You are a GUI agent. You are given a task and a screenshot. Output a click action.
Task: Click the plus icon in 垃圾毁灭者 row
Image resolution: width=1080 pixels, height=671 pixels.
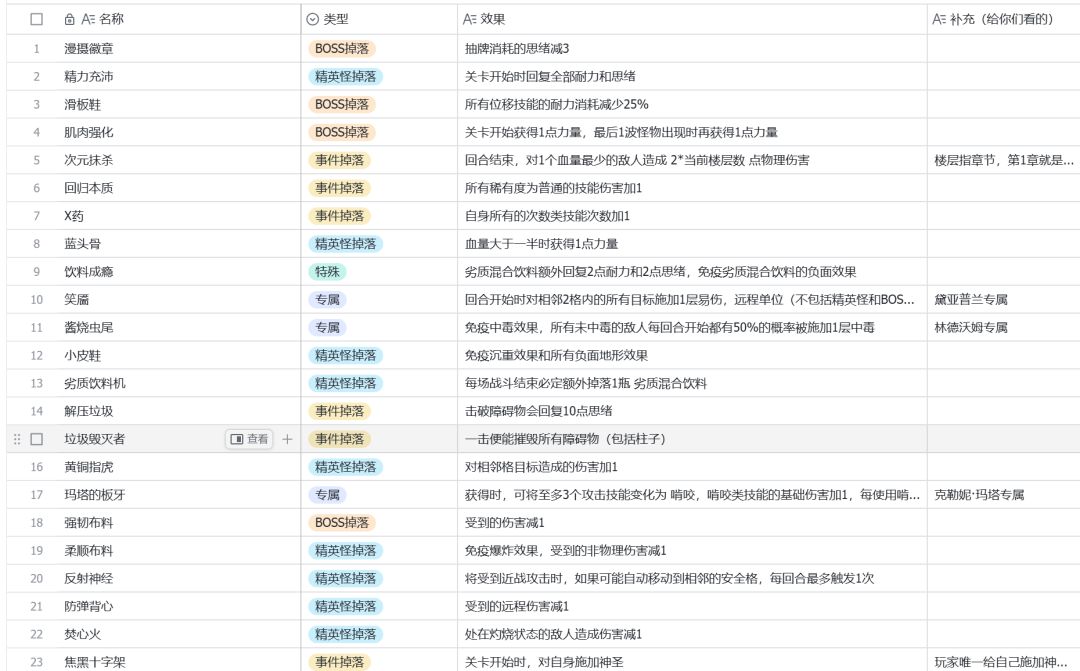(287, 439)
